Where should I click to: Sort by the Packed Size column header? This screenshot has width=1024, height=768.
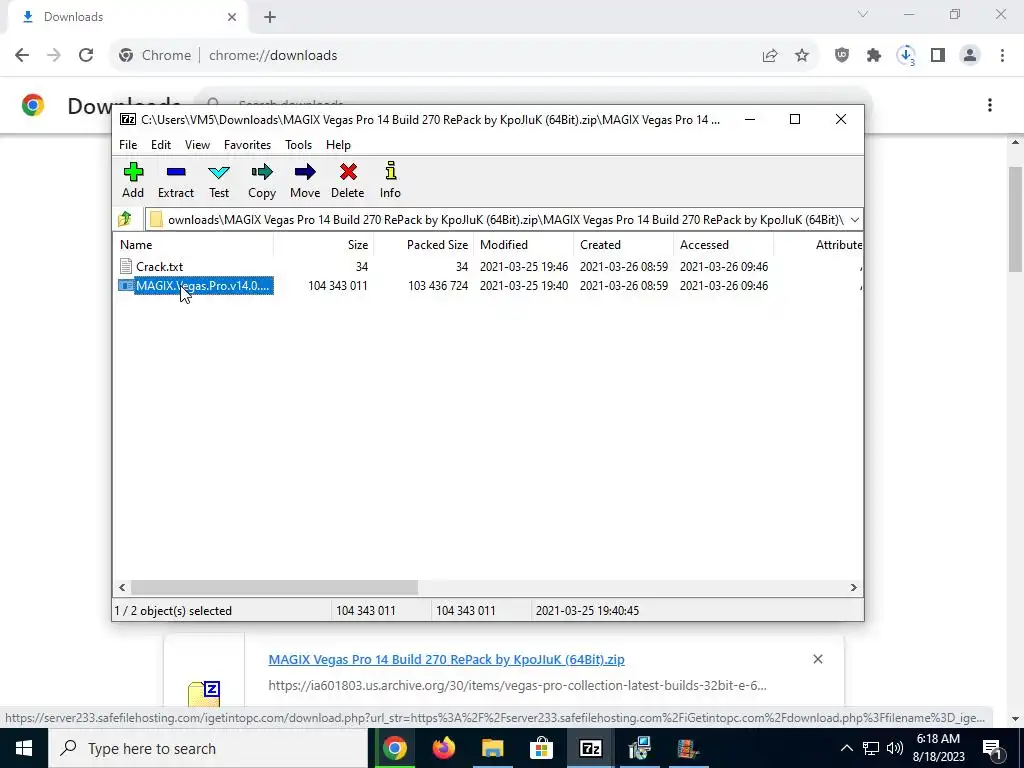click(x=423, y=245)
